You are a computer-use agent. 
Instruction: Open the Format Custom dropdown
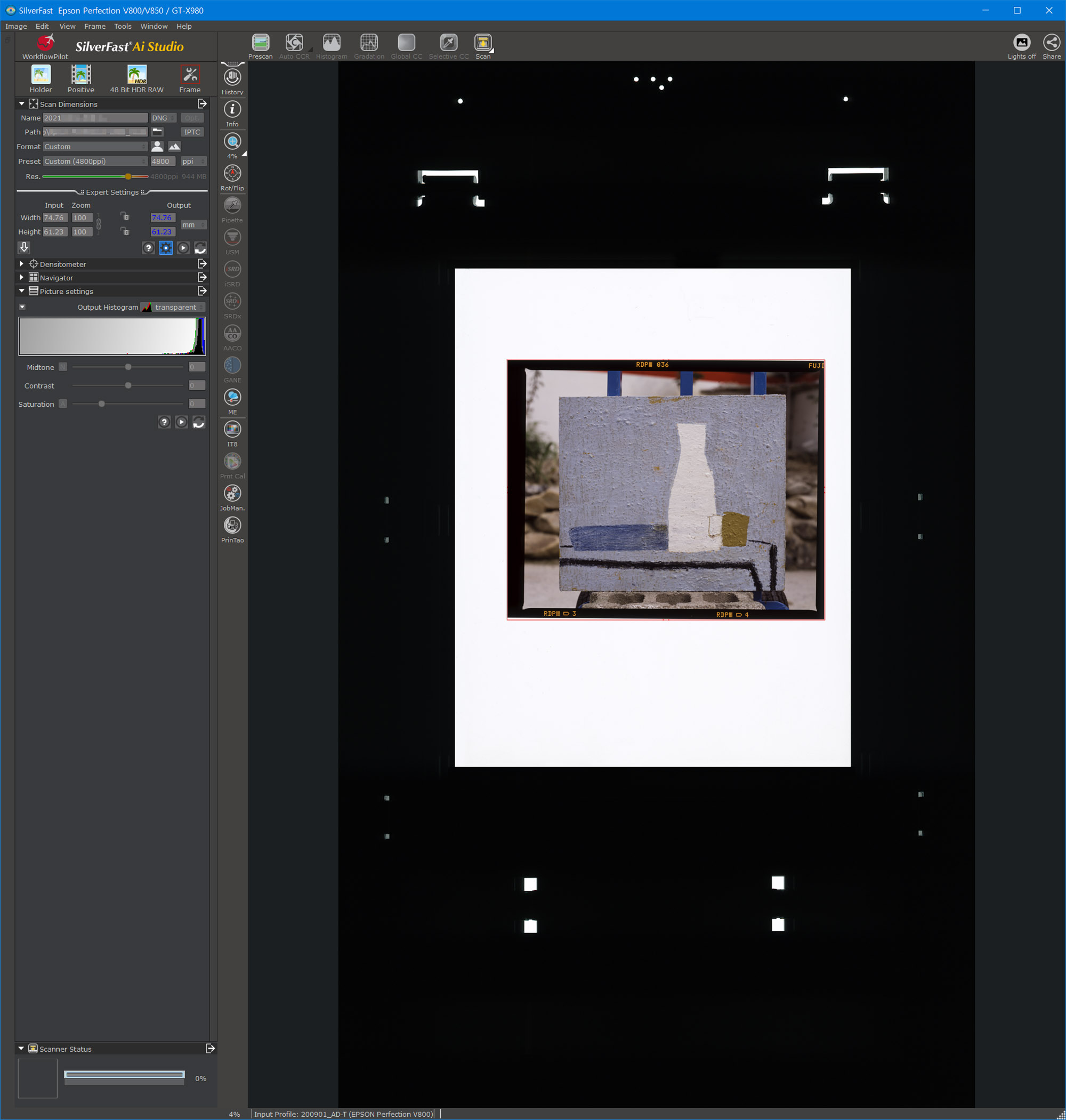coord(95,147)
